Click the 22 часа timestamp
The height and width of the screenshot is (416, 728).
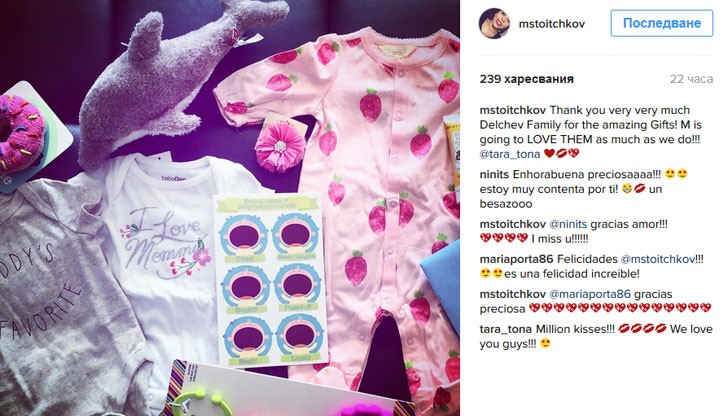click(691, 79)
